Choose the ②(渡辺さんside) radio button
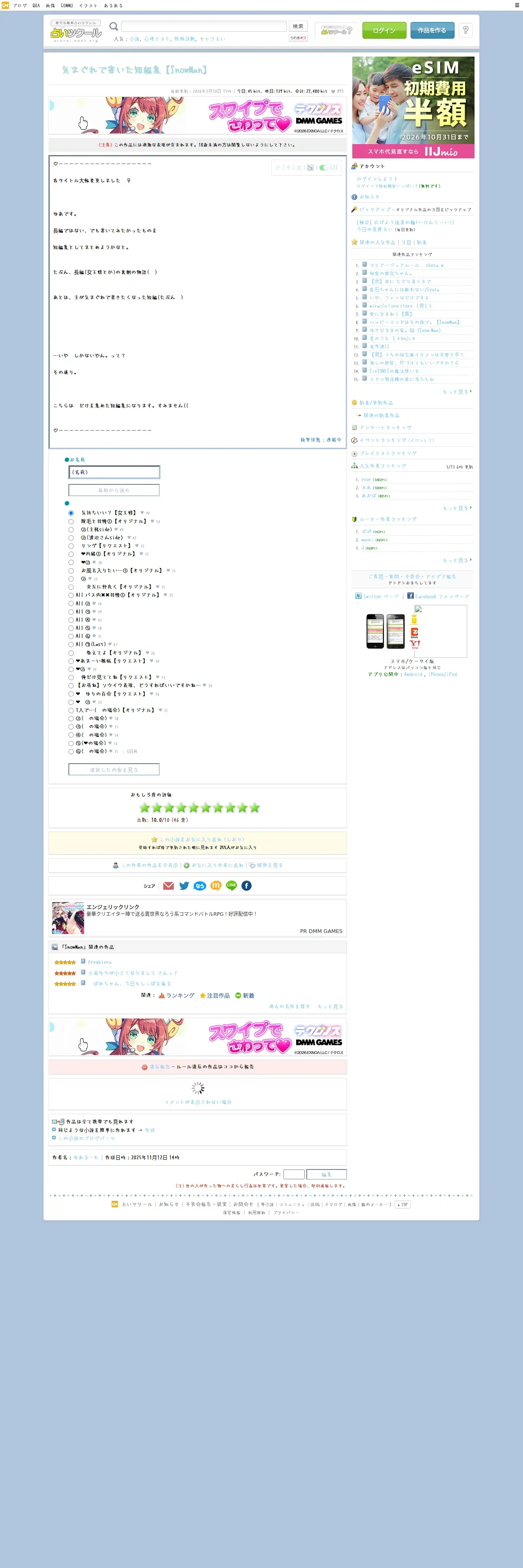523x1568 pixels. click(x=70, y=538)
